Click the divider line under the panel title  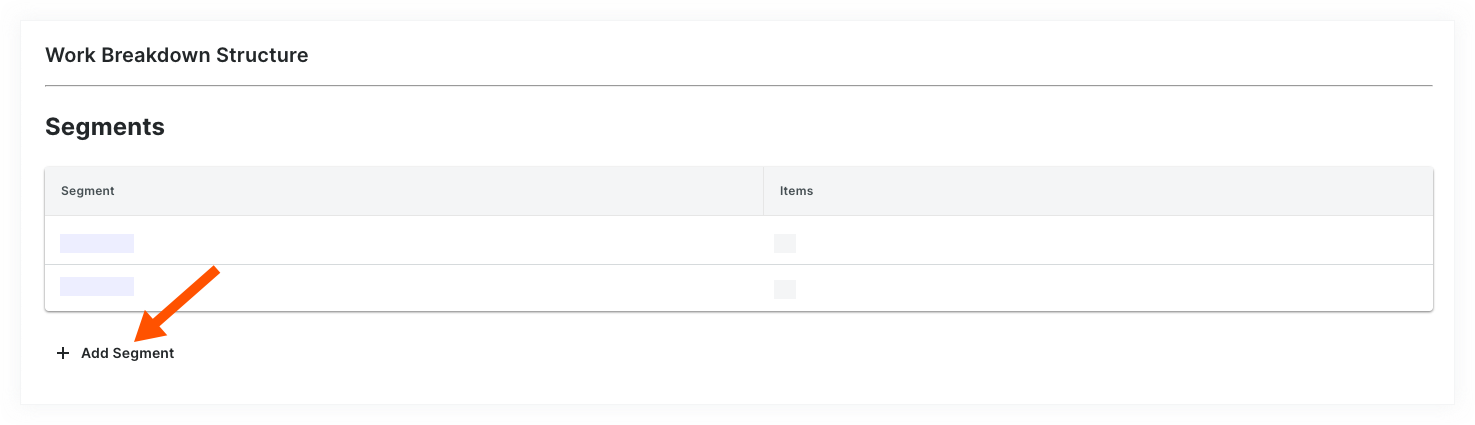click(738, 86)
